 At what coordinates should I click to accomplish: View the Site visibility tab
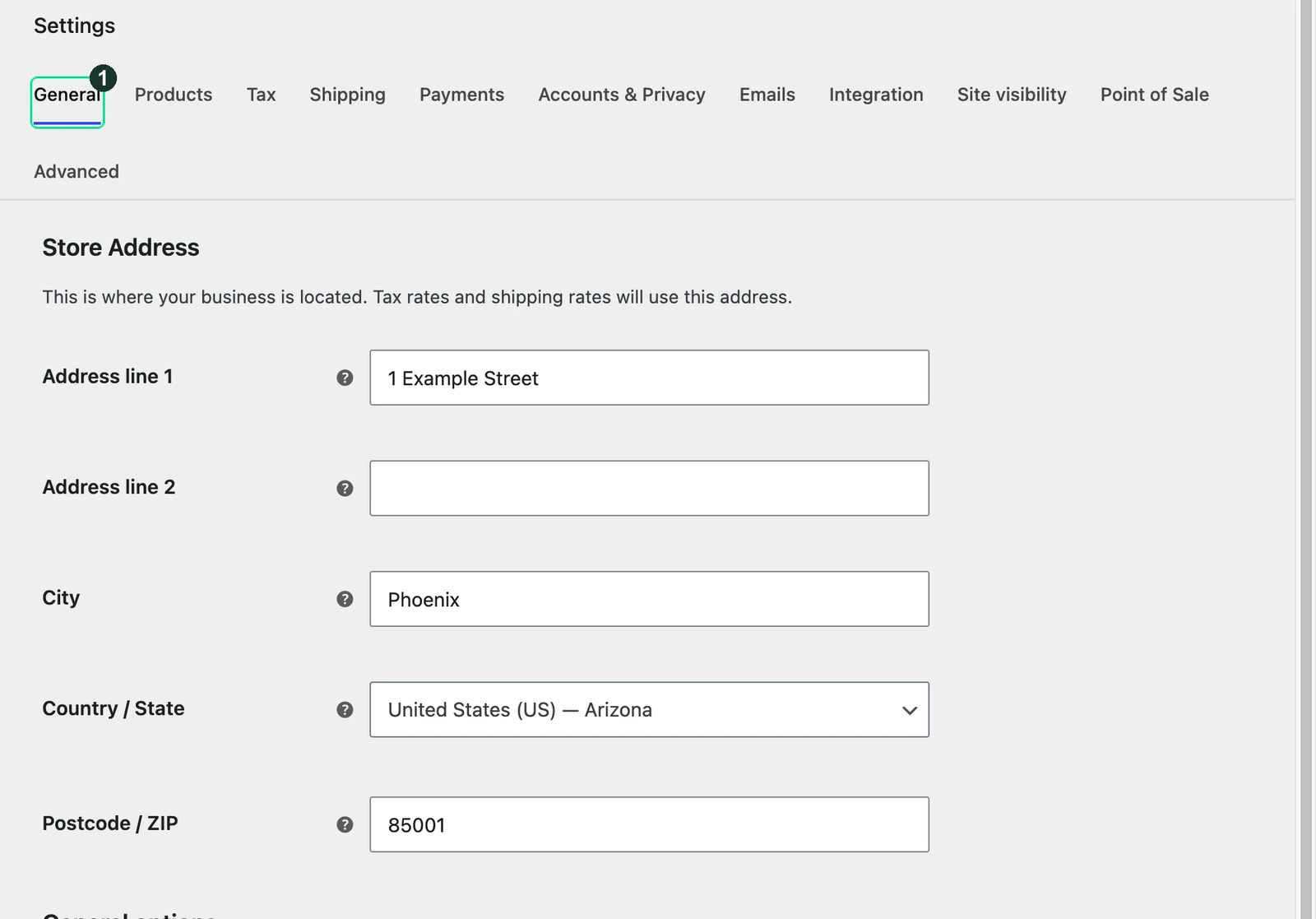pyautogui.click(x=1012, y=95)
